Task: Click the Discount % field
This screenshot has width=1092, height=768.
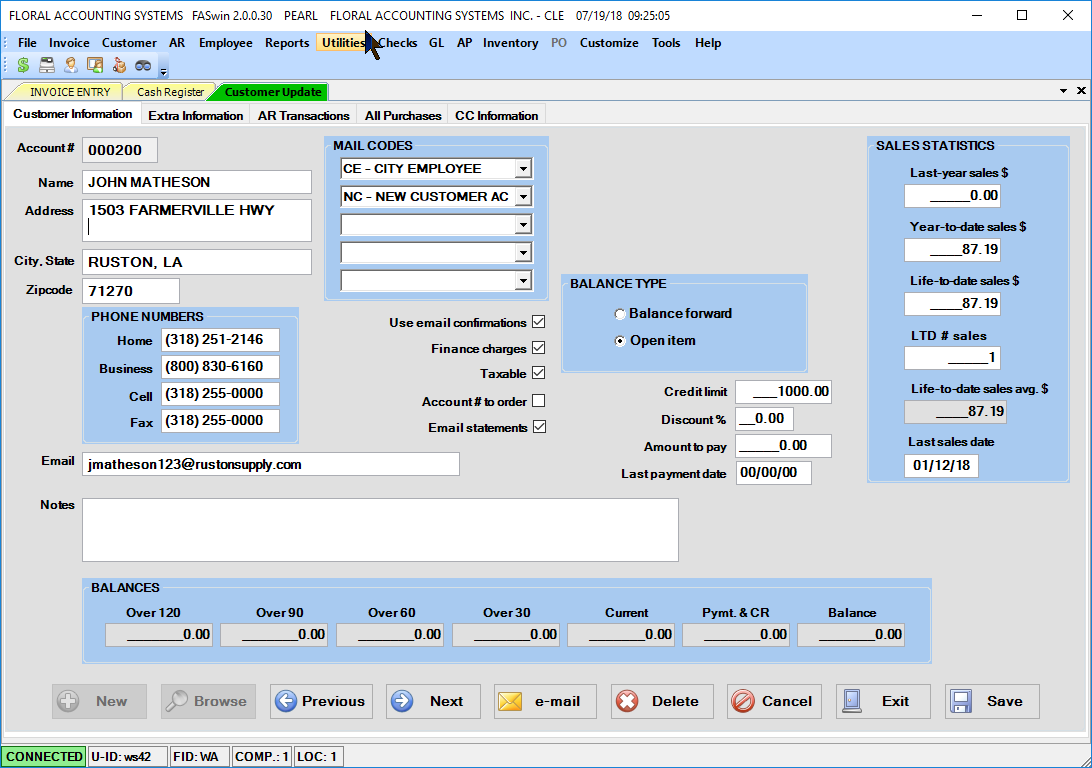Action: [765, 419]
